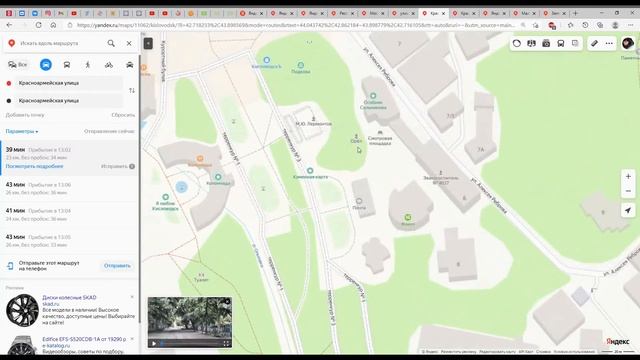Toggle the traffic layer on the map
Image resolution: width=640 pixels, height=360 pixels.
coord(517,43)
